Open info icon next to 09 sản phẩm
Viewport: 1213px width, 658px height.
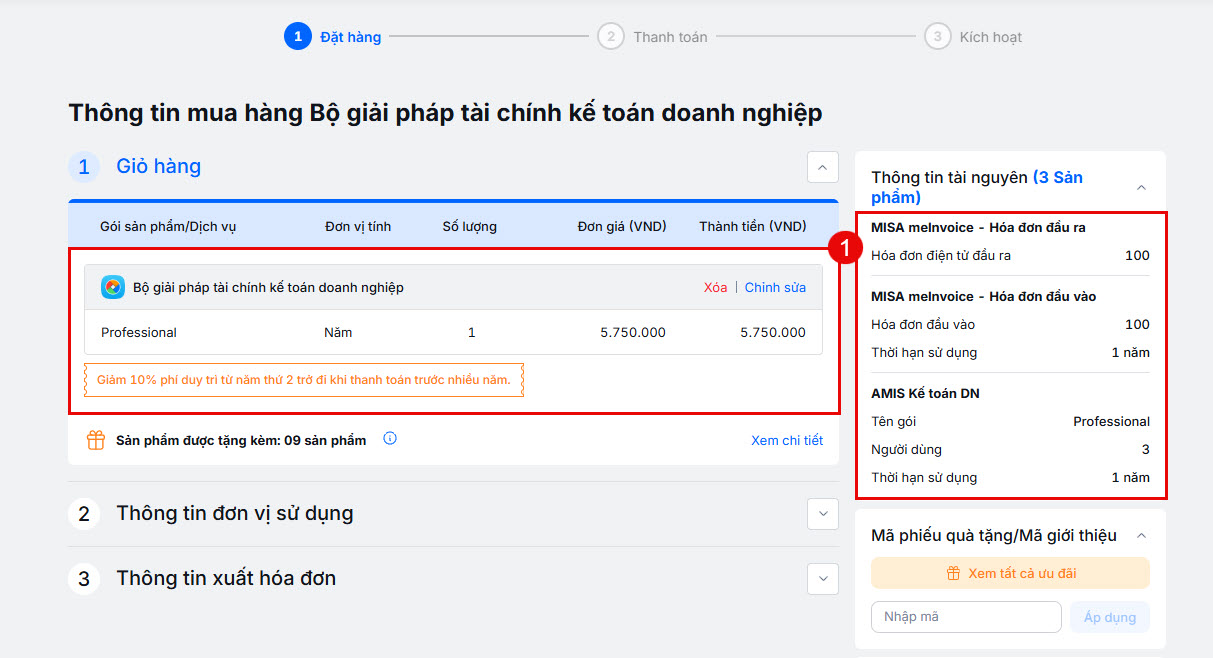click(x=390, y=438)
